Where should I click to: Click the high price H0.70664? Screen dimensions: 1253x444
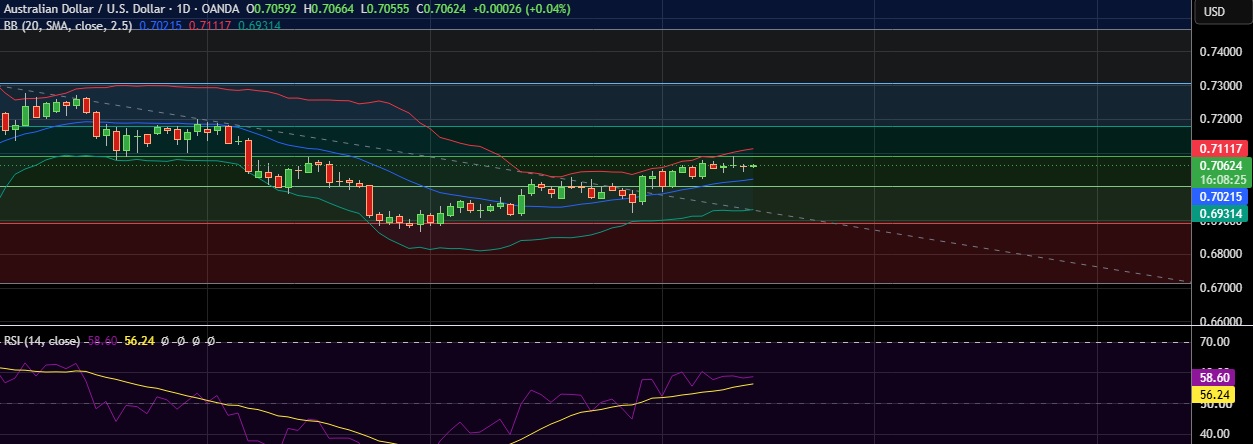[330, 10]
